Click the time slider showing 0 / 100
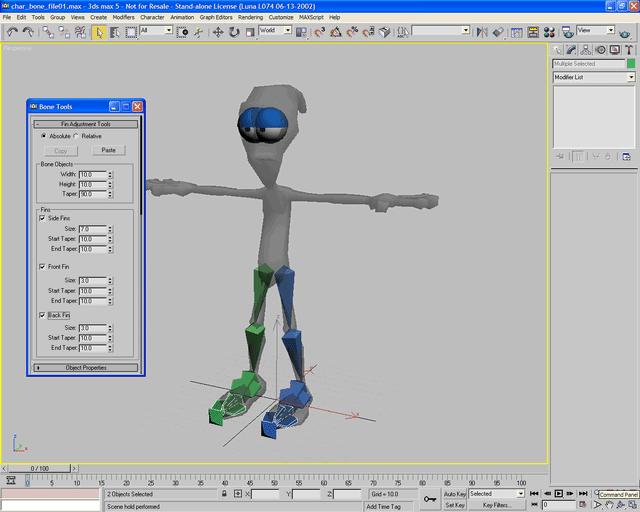 pyautogui.click(x=40, y=468)
